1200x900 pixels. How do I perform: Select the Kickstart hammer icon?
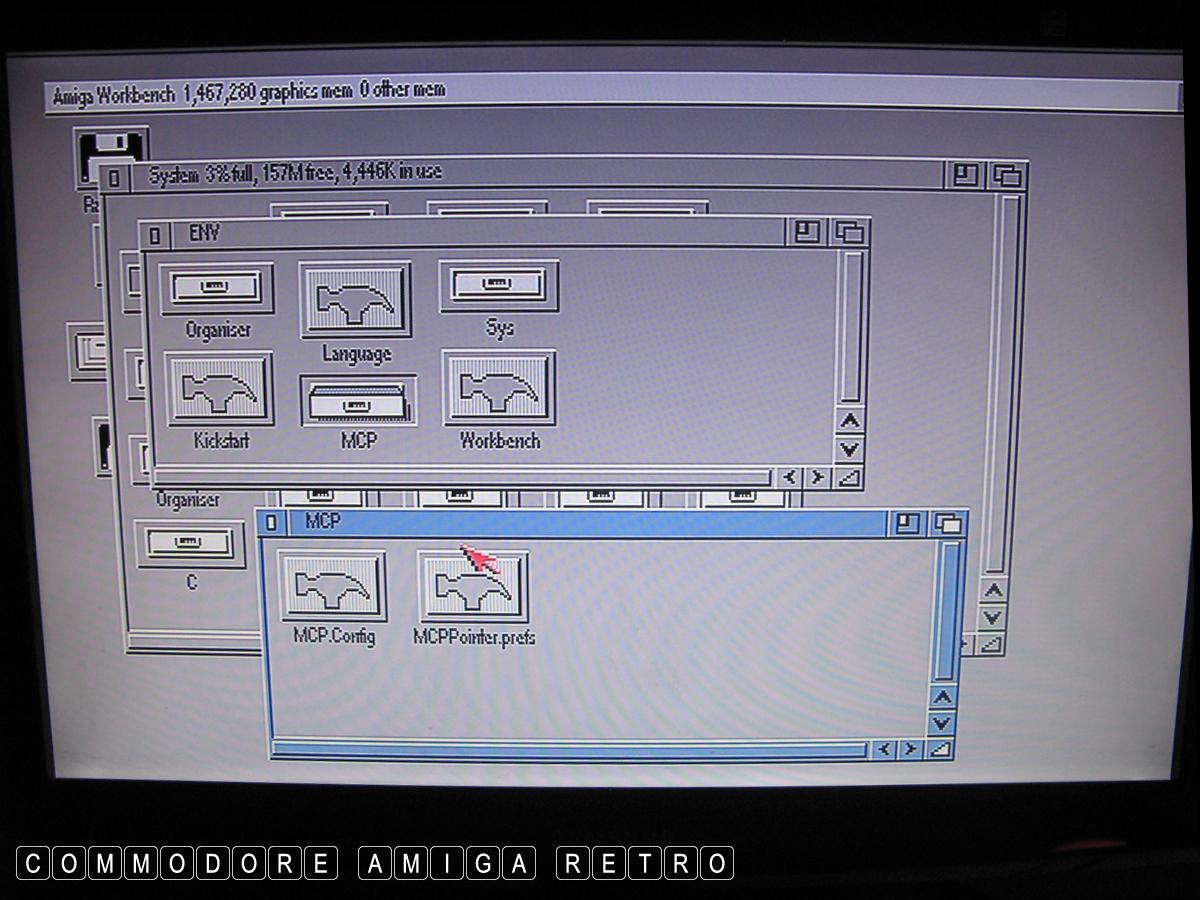pyautogui.click(x=220, y=392)
